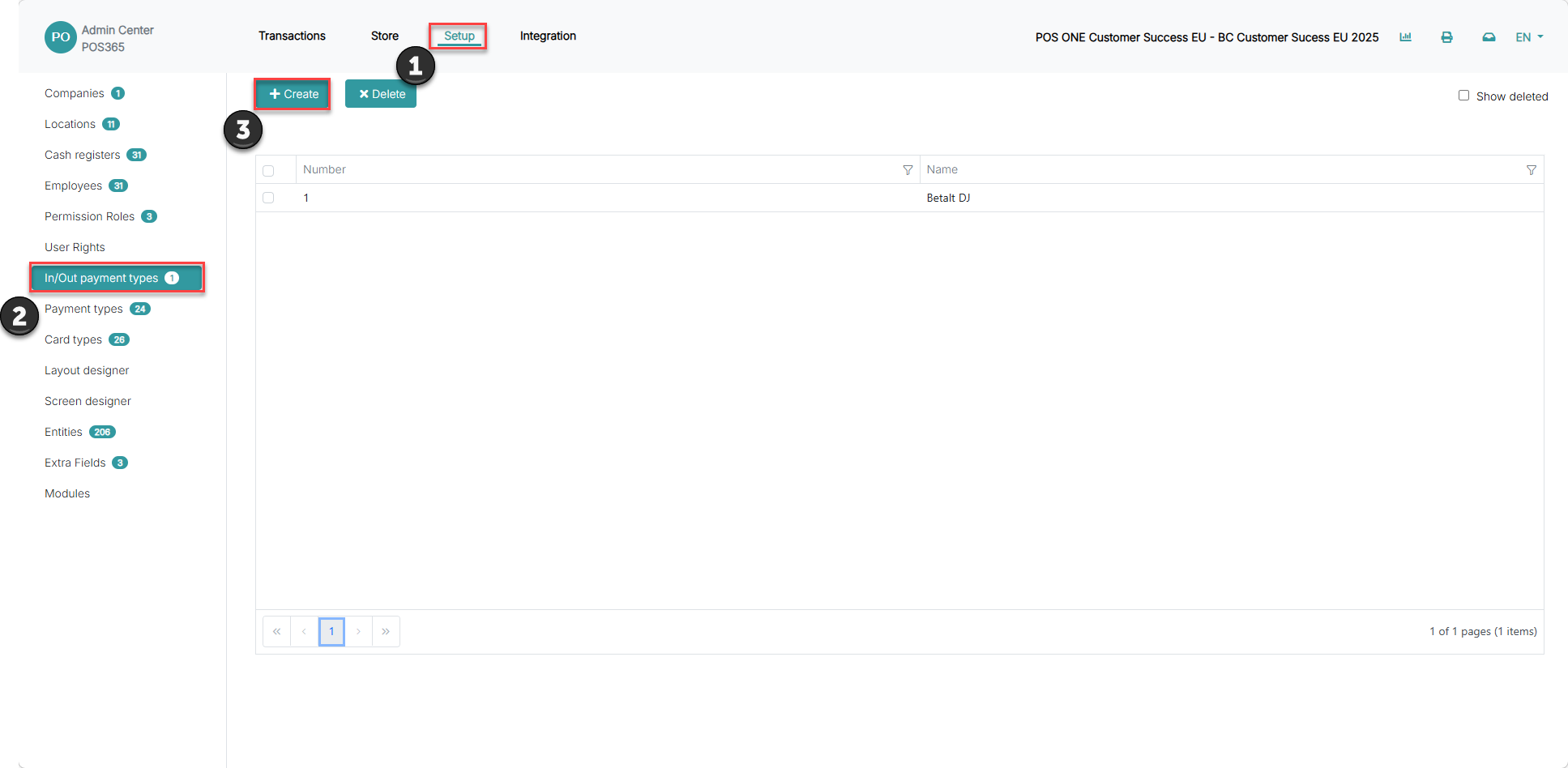Open Screen designer in sidebar
This screenshot has width=1568, height=768.
pos(88,401)
